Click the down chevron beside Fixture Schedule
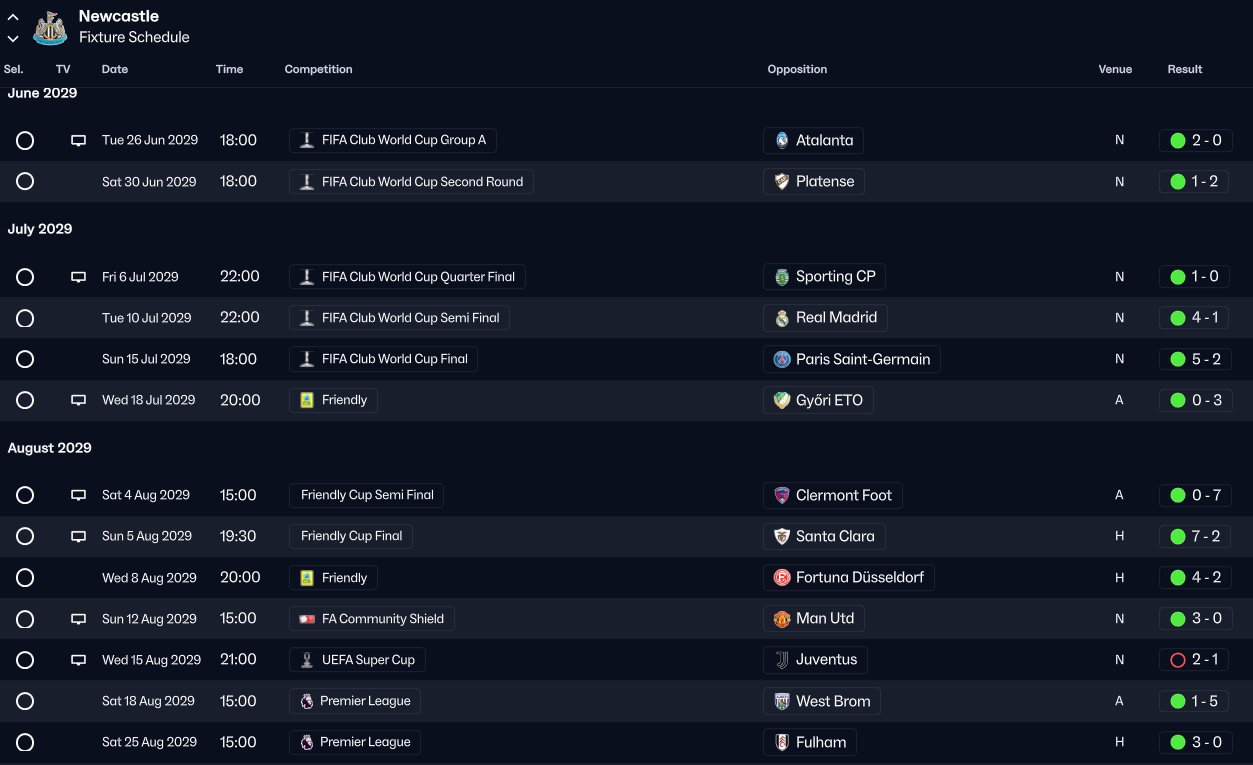The height and width of the screenshot is (765, 1253). 13,38
